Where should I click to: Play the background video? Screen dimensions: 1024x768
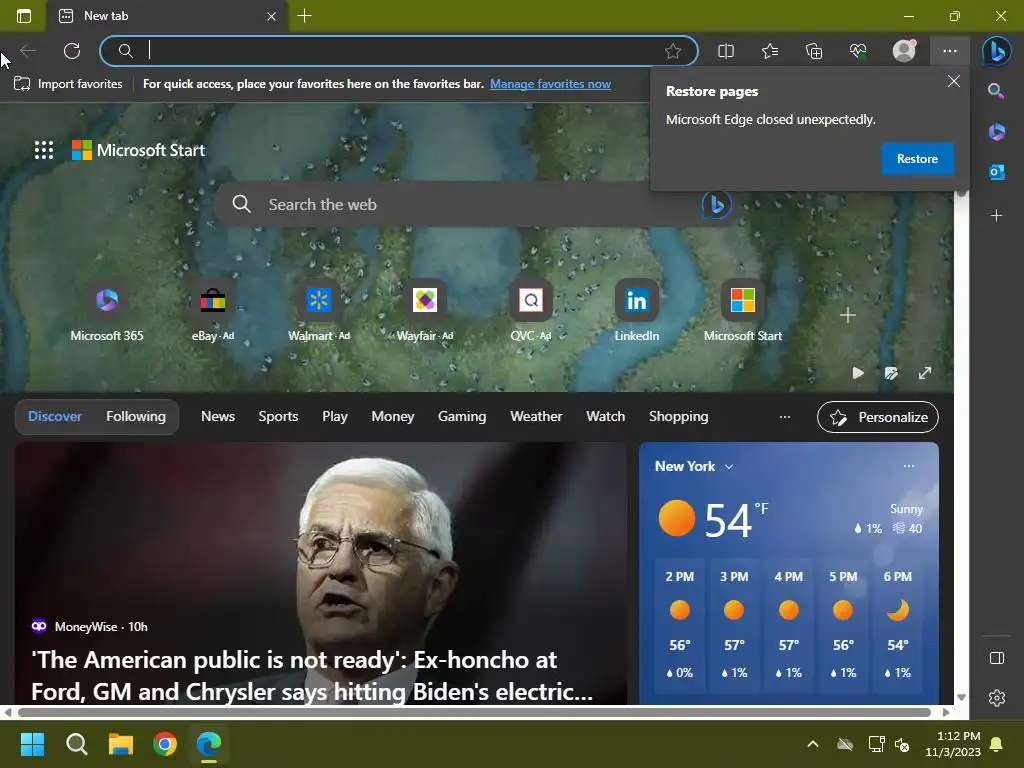click(858, 373)
